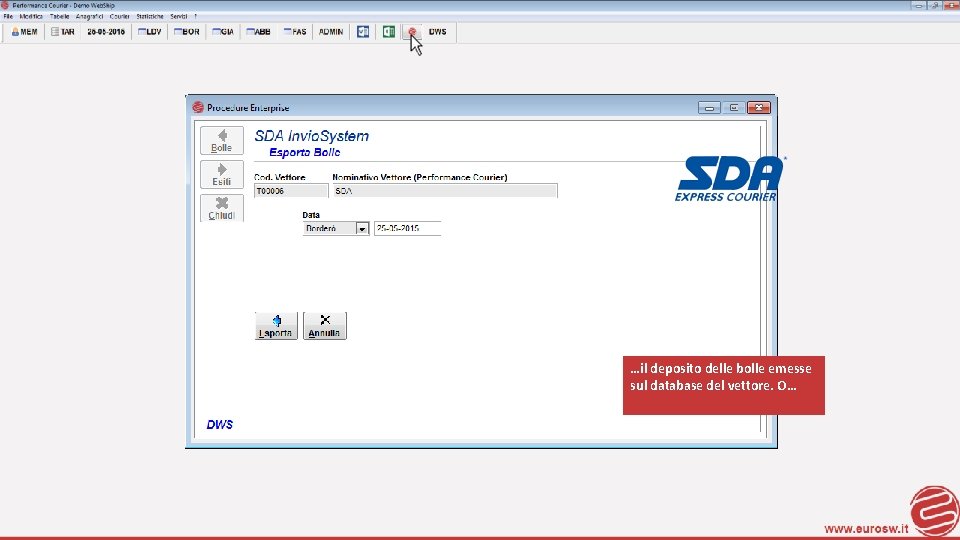Click the DWS toolbar button
960x540 pixels.
pyautogui.click(x=437, y=32)
